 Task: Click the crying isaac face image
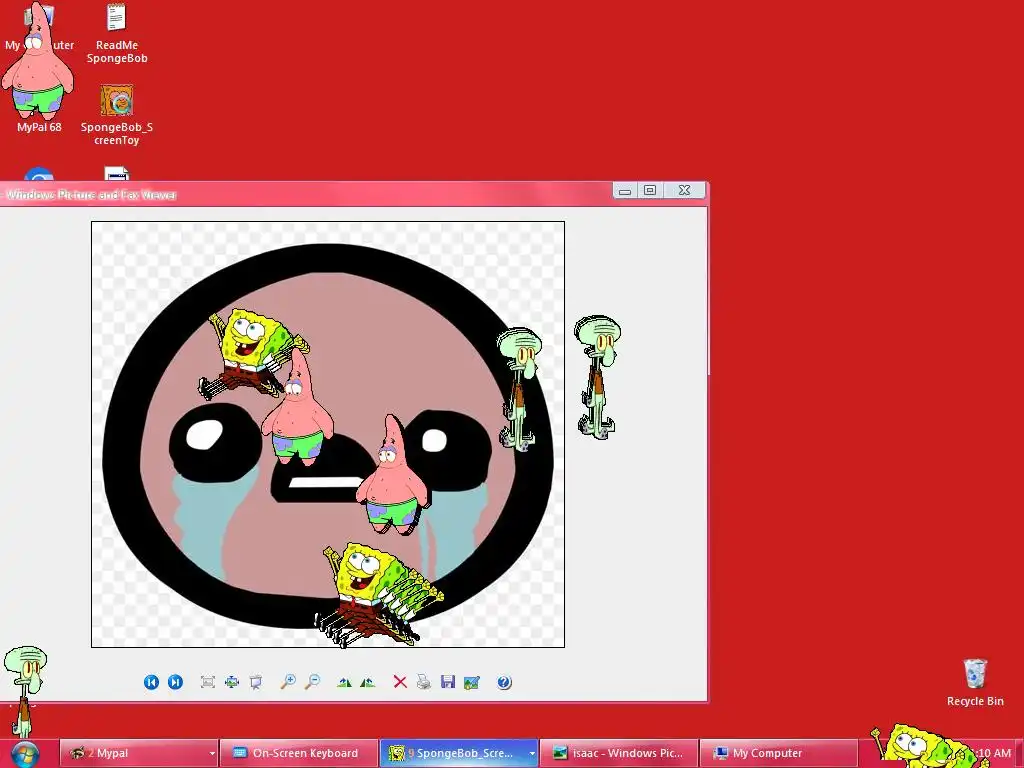point(328,435)
